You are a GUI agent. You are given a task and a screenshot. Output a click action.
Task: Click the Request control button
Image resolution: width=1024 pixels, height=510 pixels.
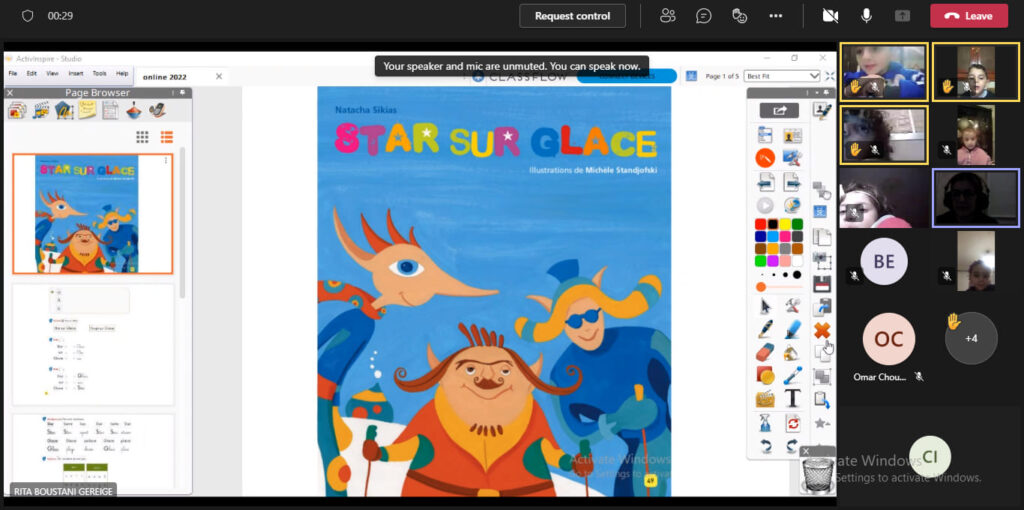(572, 16)
